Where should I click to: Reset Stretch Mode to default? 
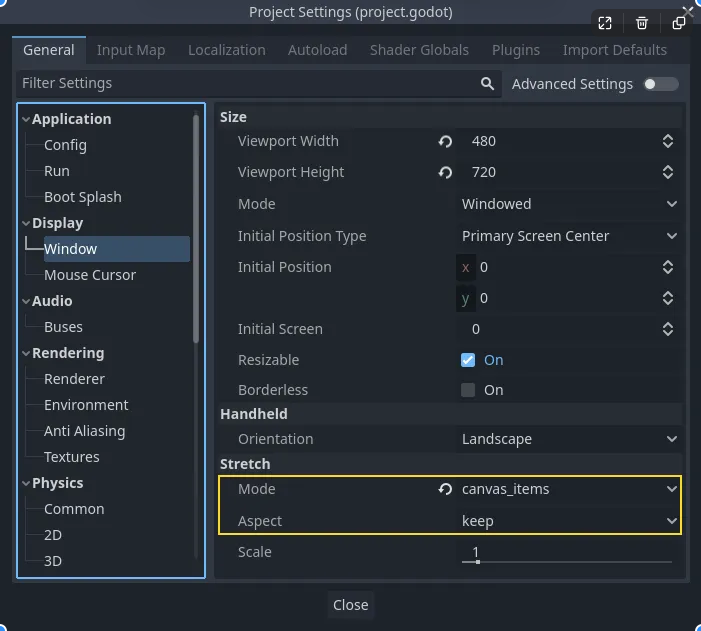[445, 489]
